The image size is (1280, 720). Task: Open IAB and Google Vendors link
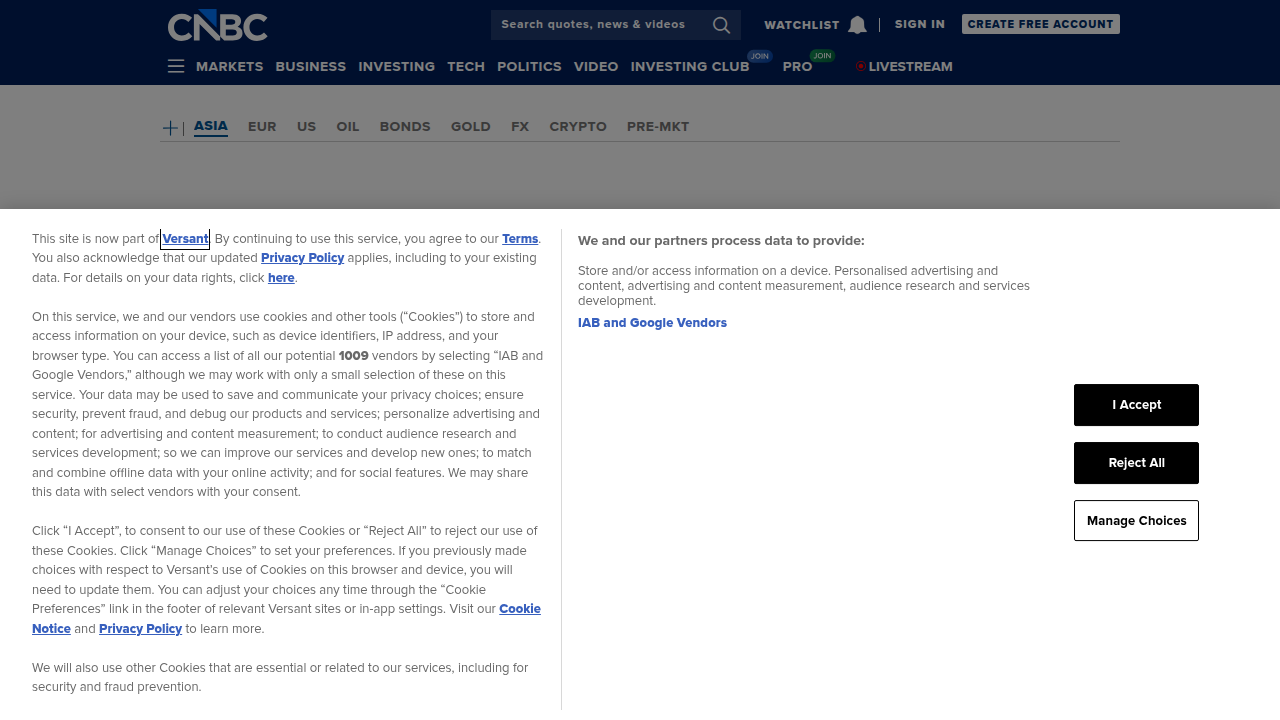point(652,323)
